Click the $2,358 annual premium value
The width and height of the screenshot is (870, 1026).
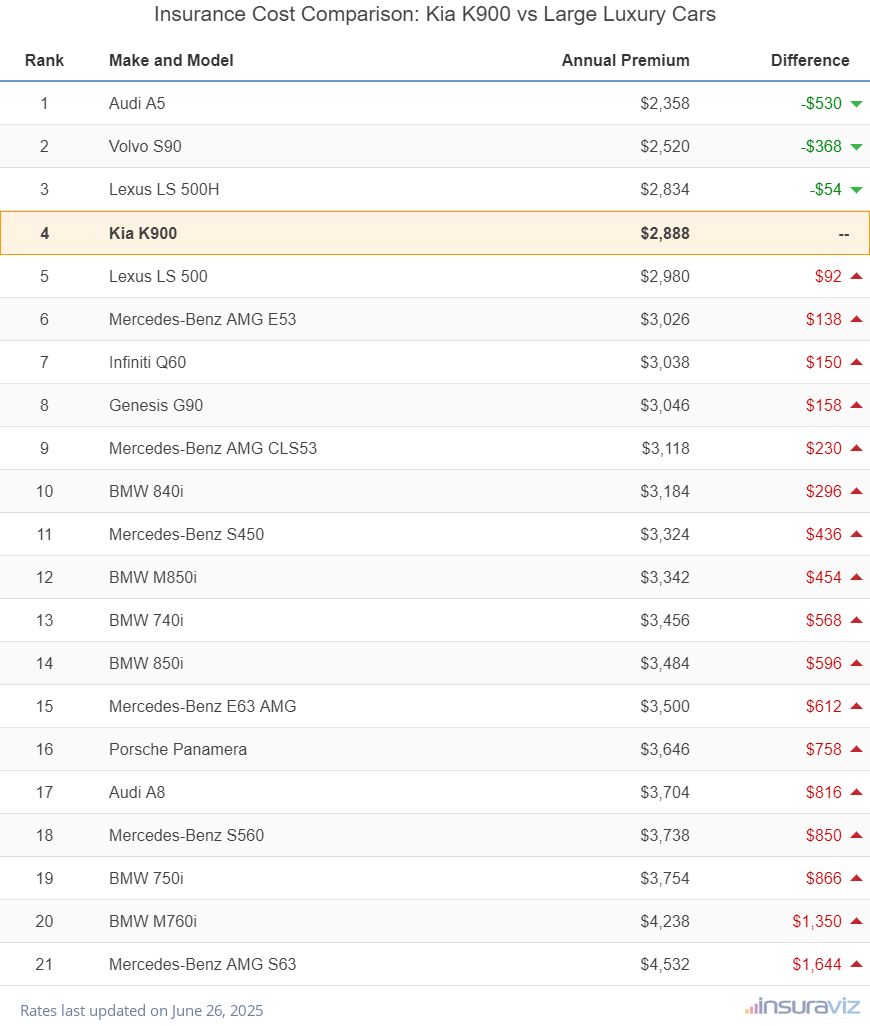pyautogui.click(x=665, y=103)
